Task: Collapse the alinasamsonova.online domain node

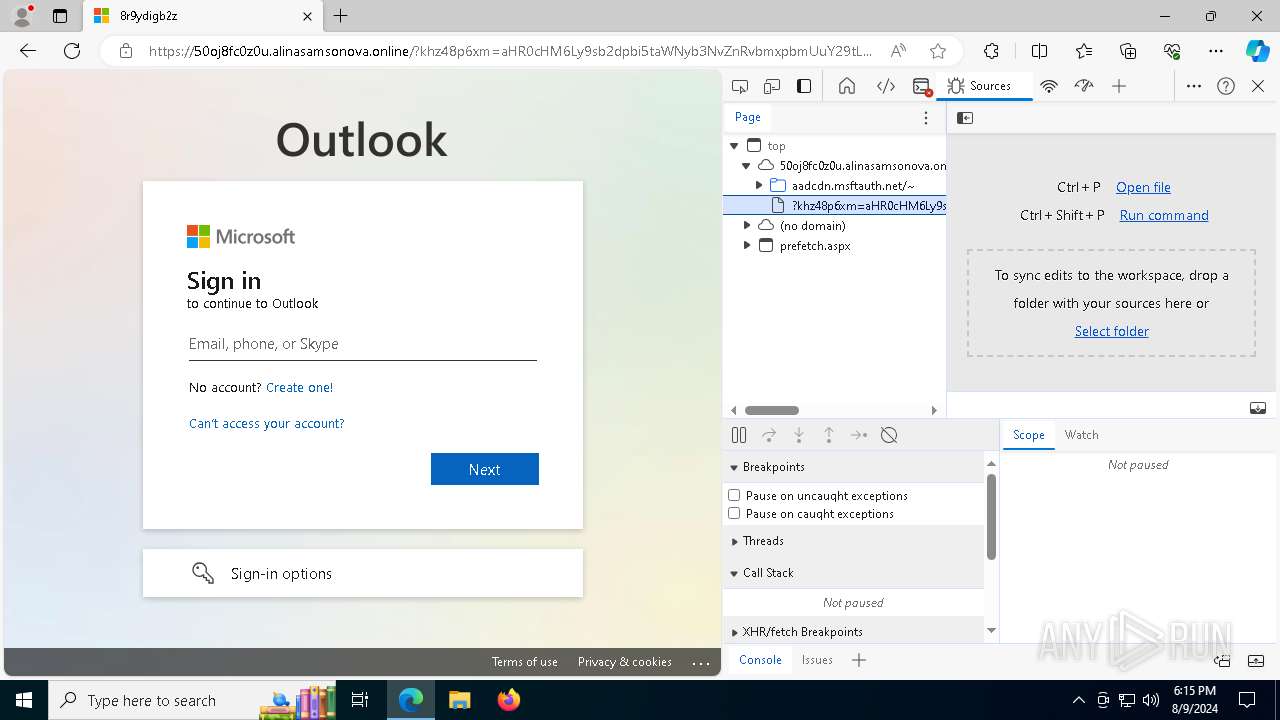Action: (x=746, y=166)
